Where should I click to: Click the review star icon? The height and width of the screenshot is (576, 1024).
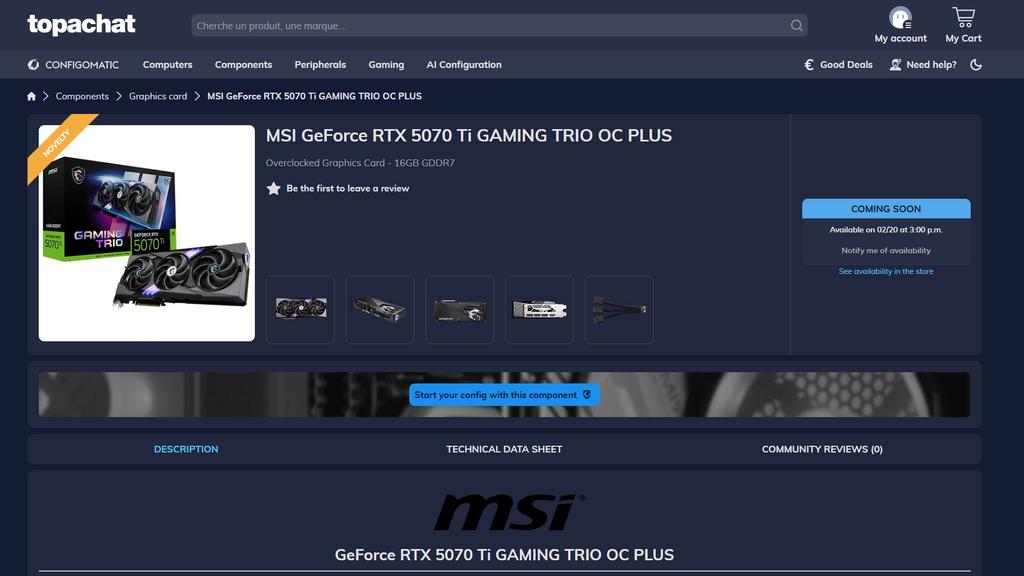[273, 189]
